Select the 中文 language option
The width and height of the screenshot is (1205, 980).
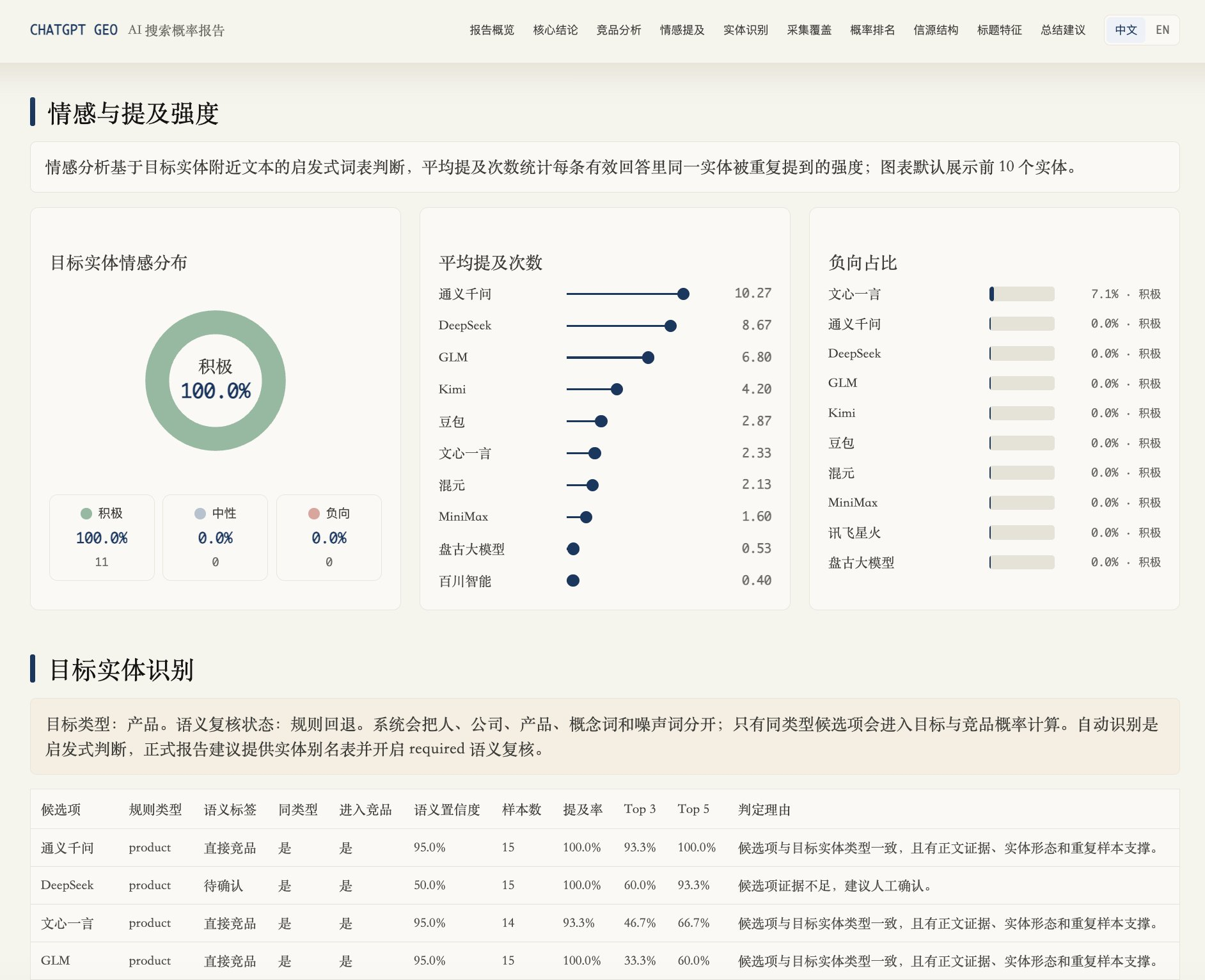[1126, 30]
